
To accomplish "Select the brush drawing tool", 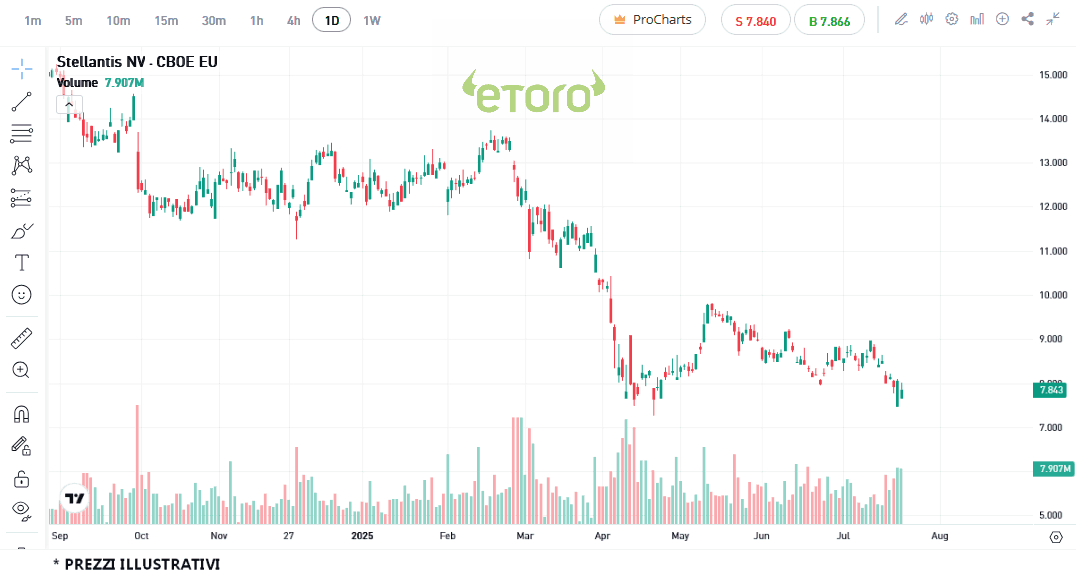I will [x=21, y=231].
